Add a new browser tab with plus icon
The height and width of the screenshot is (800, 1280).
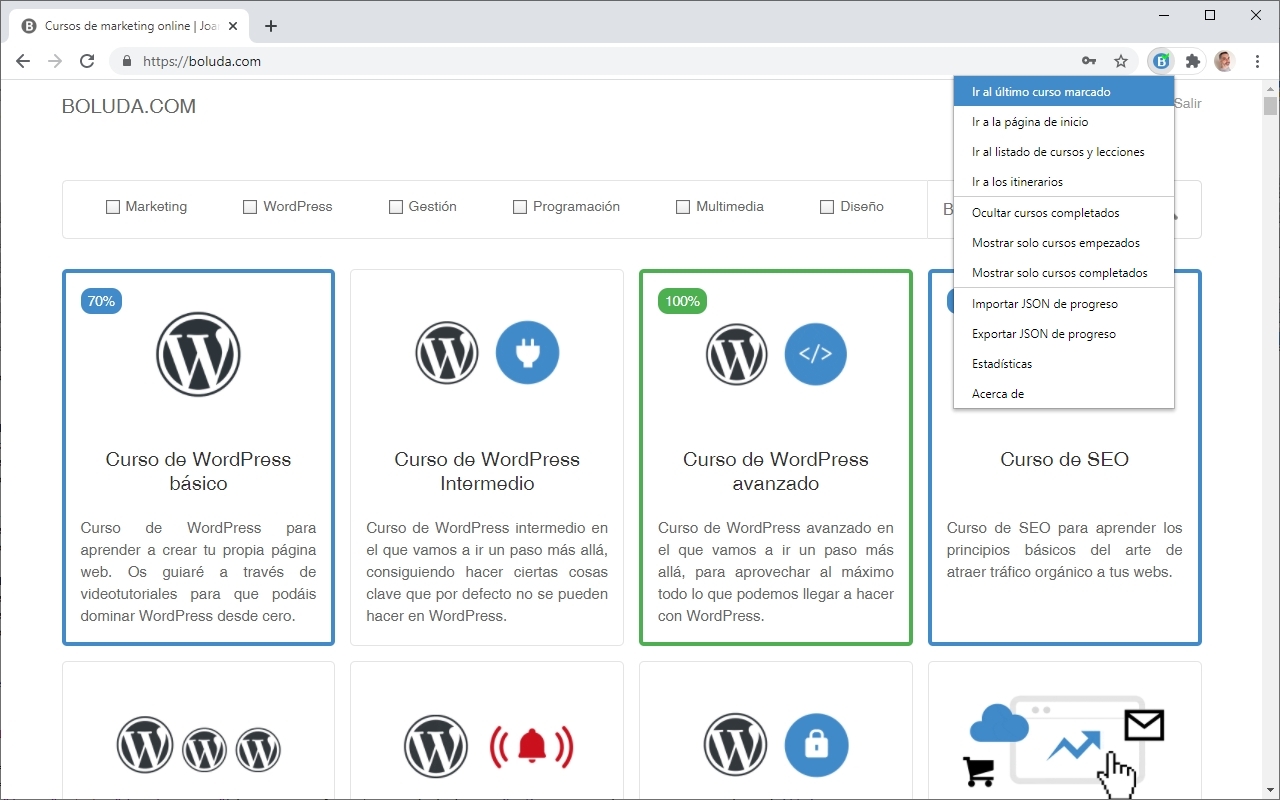pos(270,26)
